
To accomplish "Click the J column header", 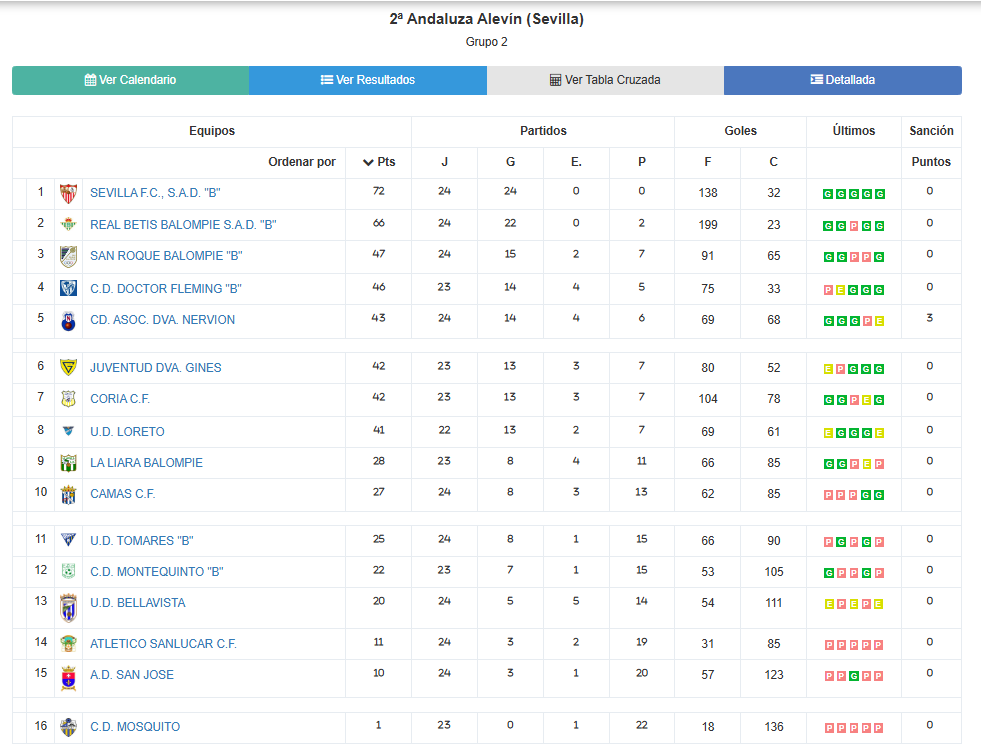I will (444, 162).
